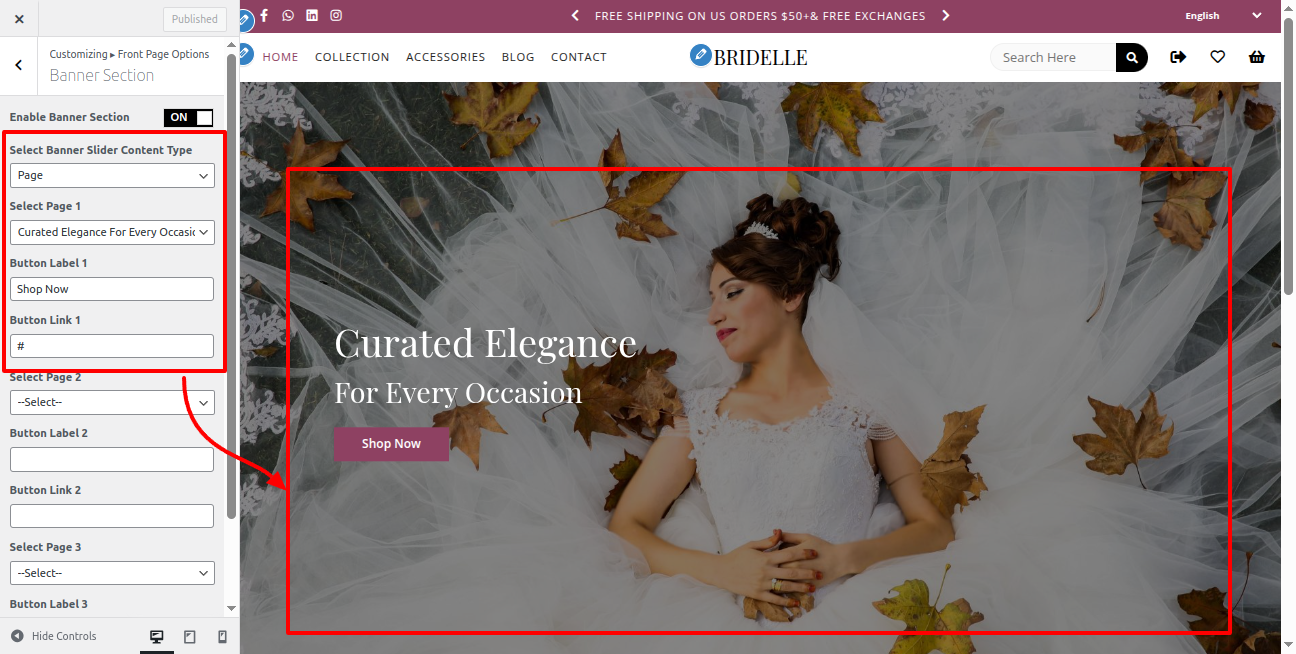Click the Front Page Options breadcrumb text
The image size is (1296, 654).
(164, 54)
